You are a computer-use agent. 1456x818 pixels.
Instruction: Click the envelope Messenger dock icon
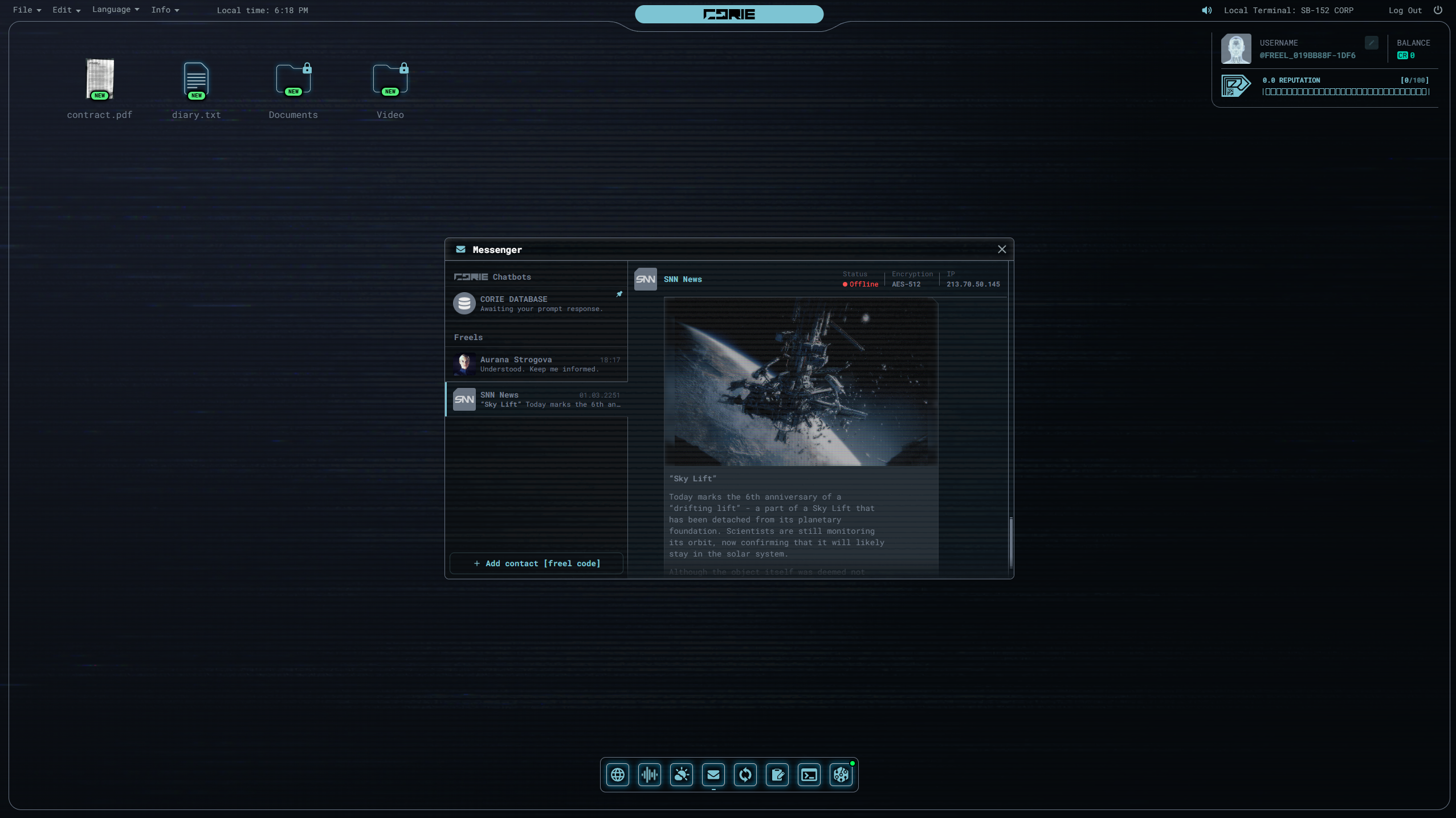713,775
